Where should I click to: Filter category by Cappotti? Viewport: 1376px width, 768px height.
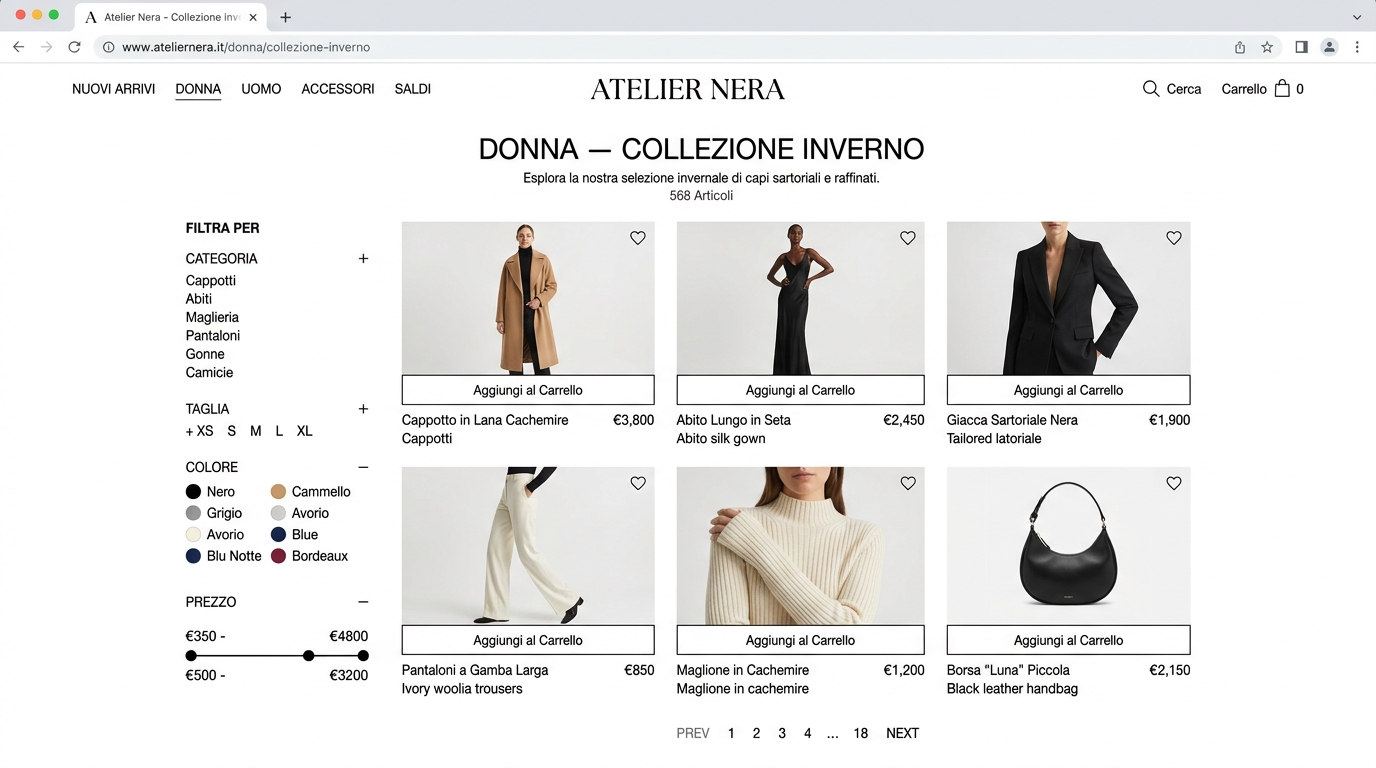(x=211, y=281)
